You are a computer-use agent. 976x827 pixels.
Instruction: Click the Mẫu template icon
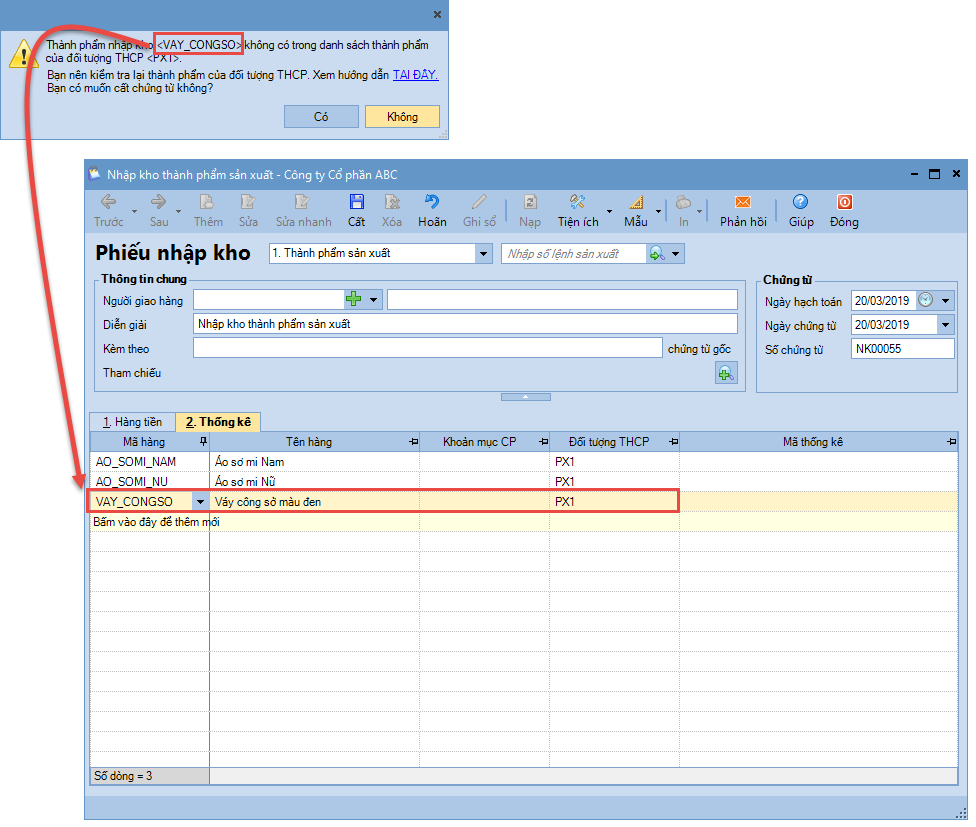(636, 203)
